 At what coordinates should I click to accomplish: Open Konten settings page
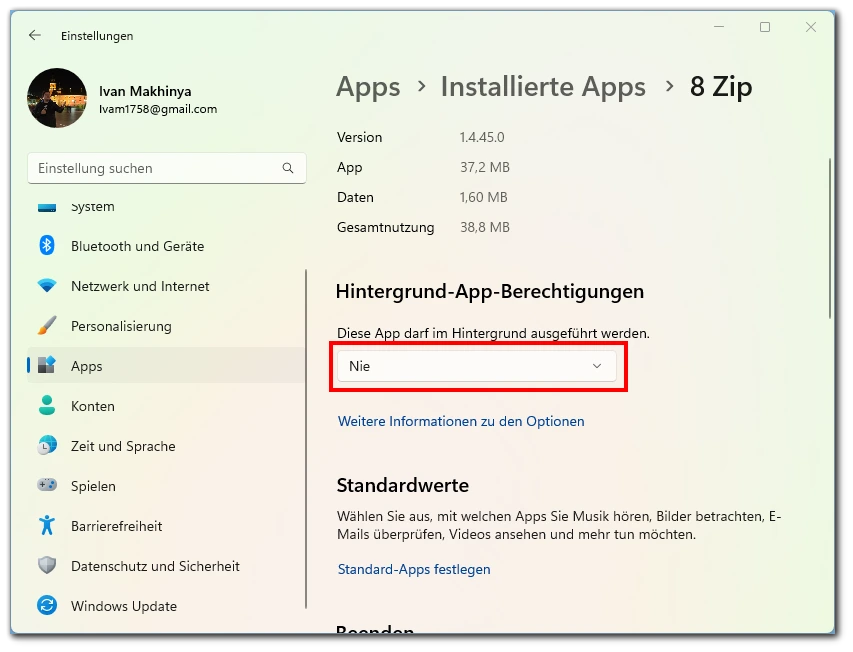166,406
